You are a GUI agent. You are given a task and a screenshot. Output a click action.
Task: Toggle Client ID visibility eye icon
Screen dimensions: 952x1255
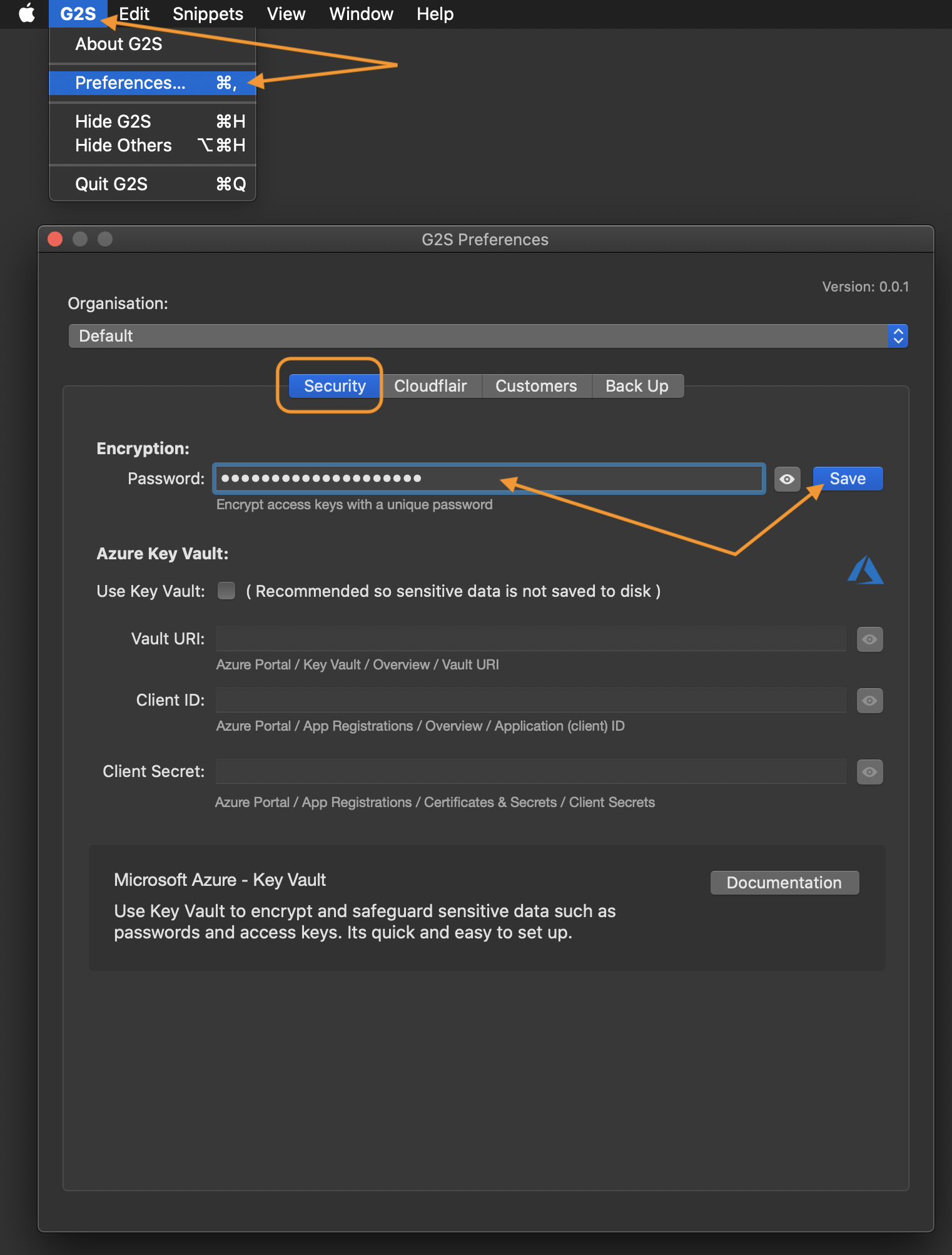click(x=870, y=701)
